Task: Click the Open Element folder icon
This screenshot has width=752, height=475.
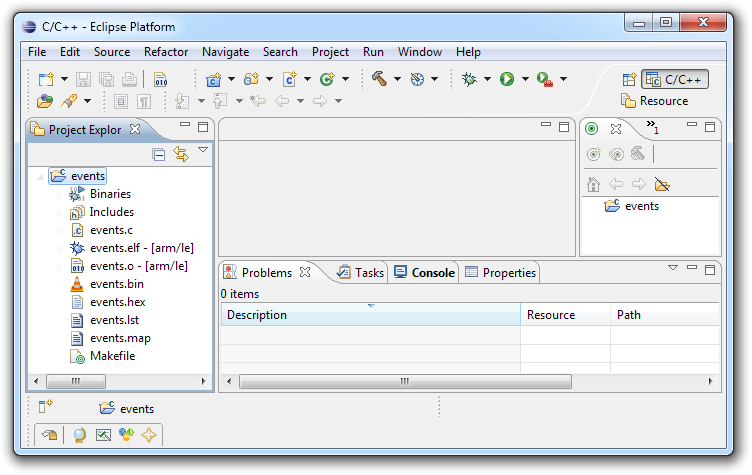Action: click(x=45, y=101)
